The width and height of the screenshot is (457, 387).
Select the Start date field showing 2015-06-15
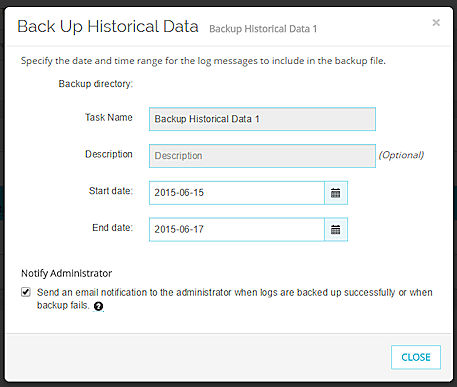click(237, 193)
